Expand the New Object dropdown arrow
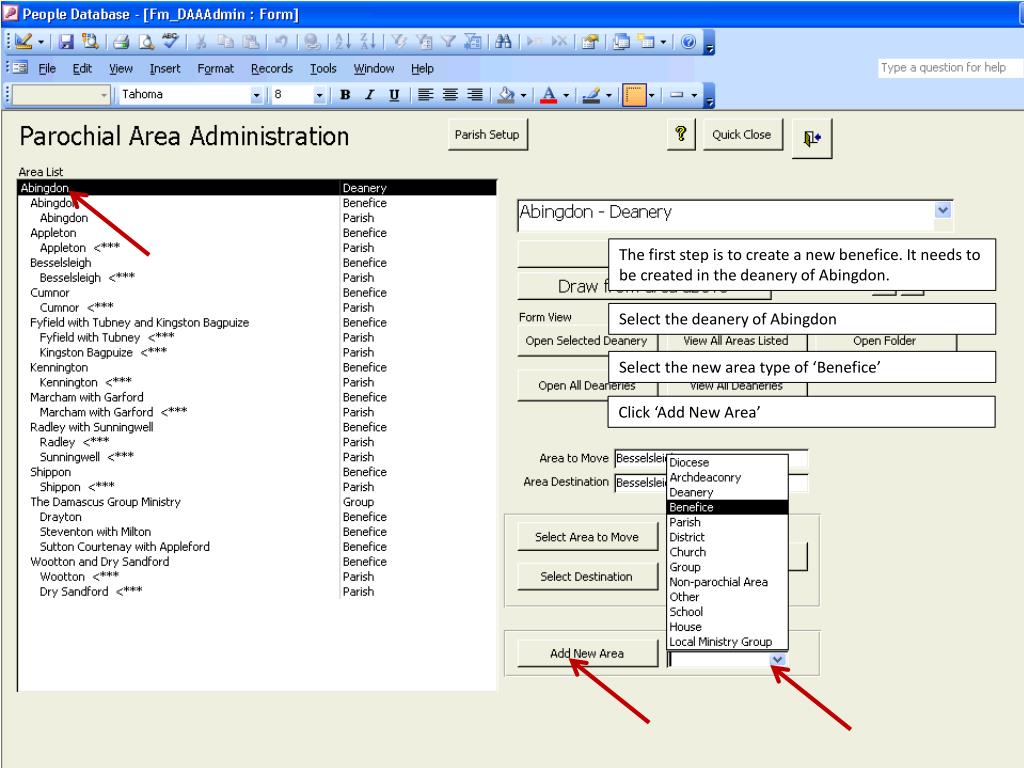Viewport: 1024px width, 768px height. click(x=664, y=42)
